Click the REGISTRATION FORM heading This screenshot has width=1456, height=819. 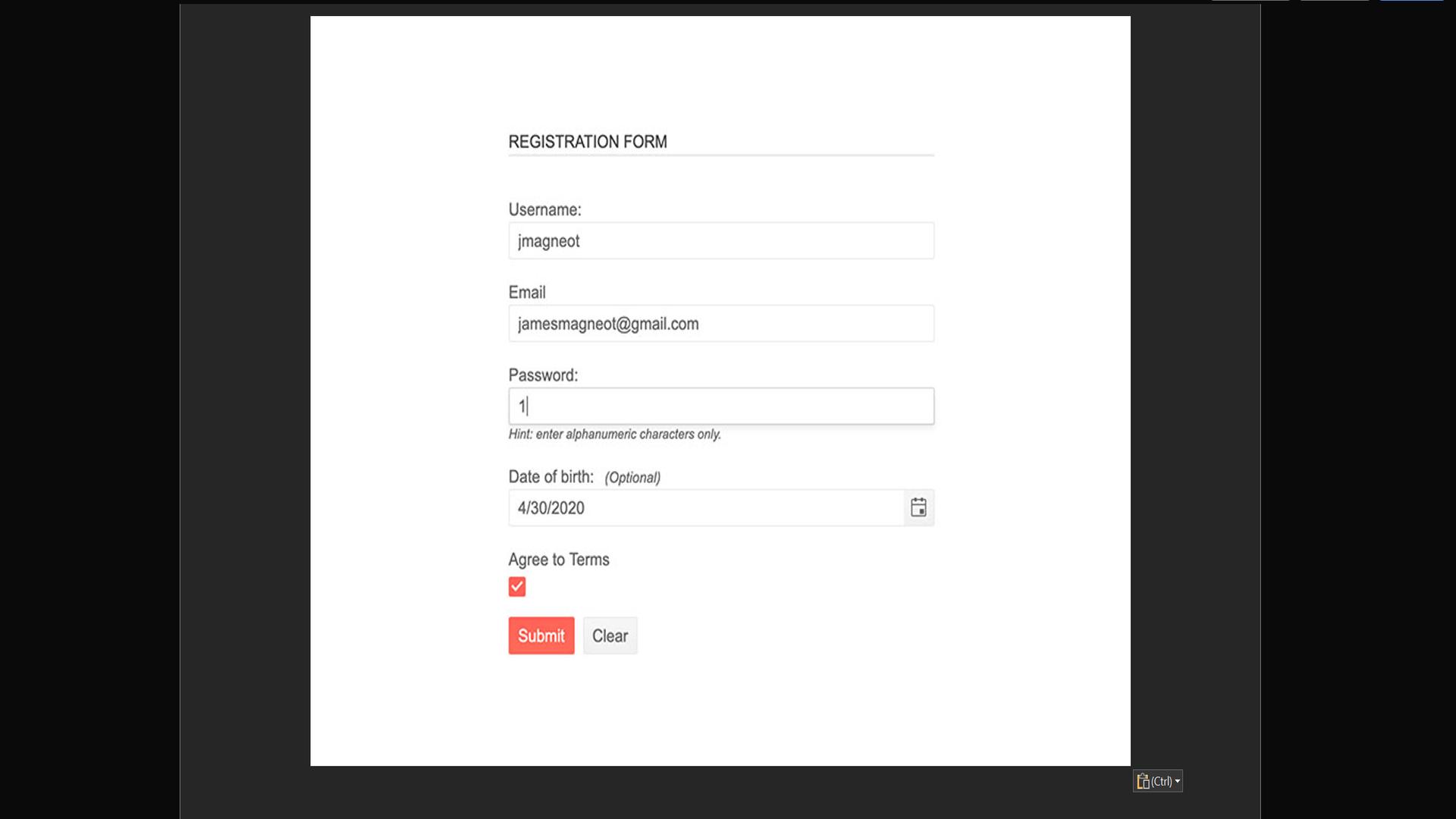coord(587,141)
